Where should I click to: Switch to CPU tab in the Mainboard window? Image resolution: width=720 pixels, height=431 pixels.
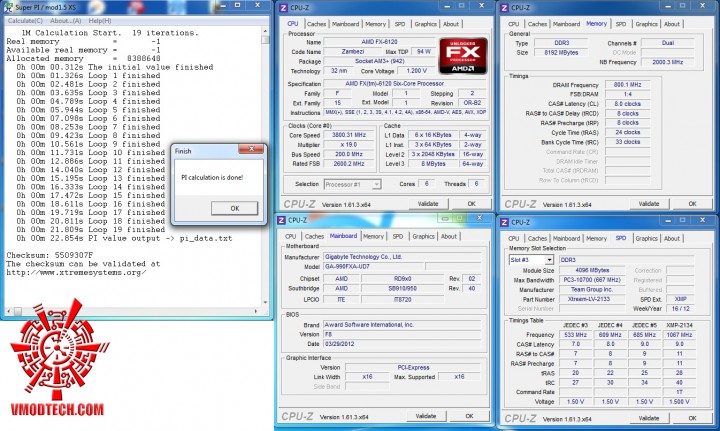[x=291, y=236]
